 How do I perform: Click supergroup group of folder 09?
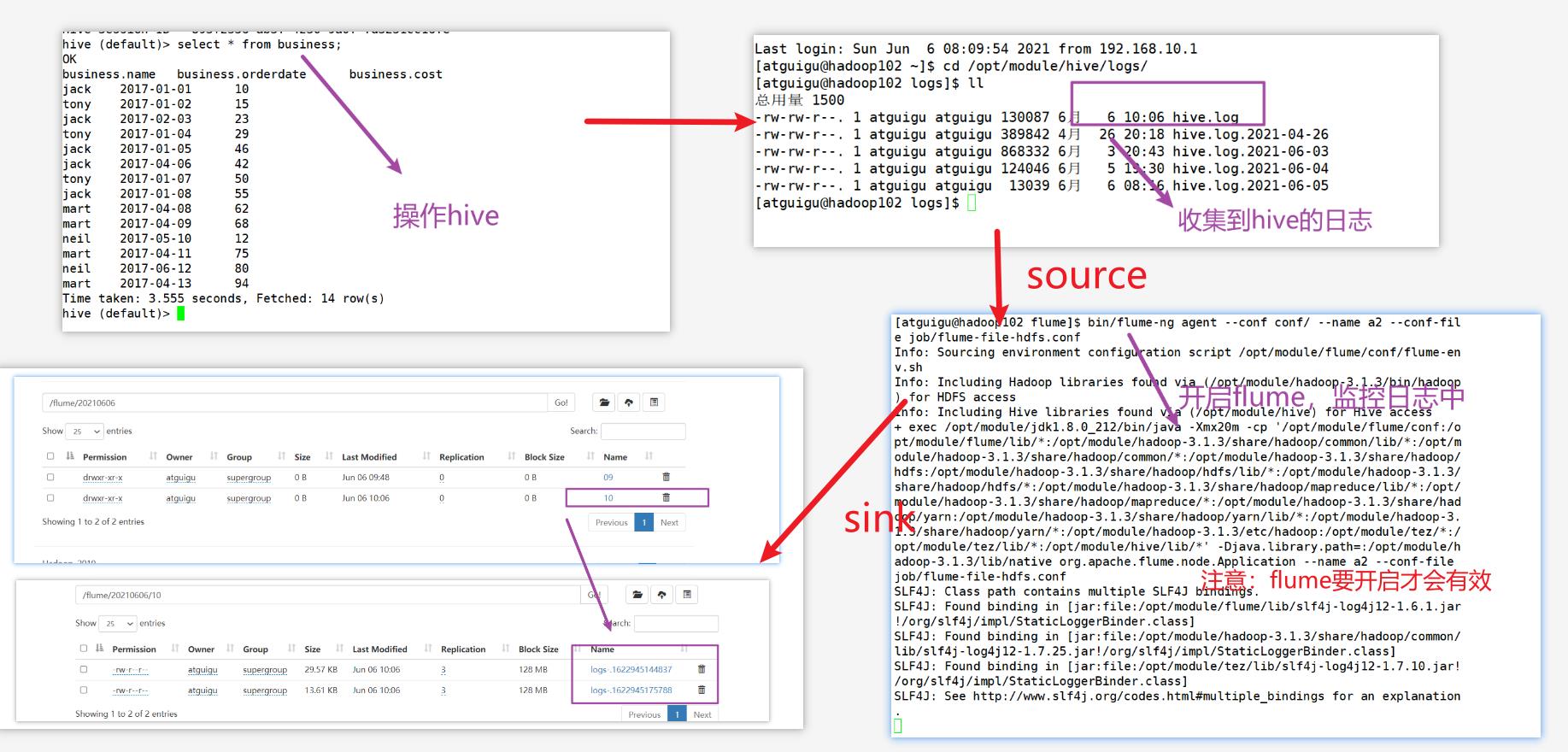pos(249,478)
